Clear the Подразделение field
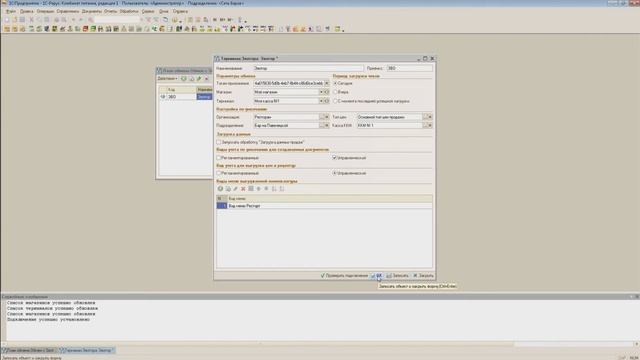 [327, 126]
